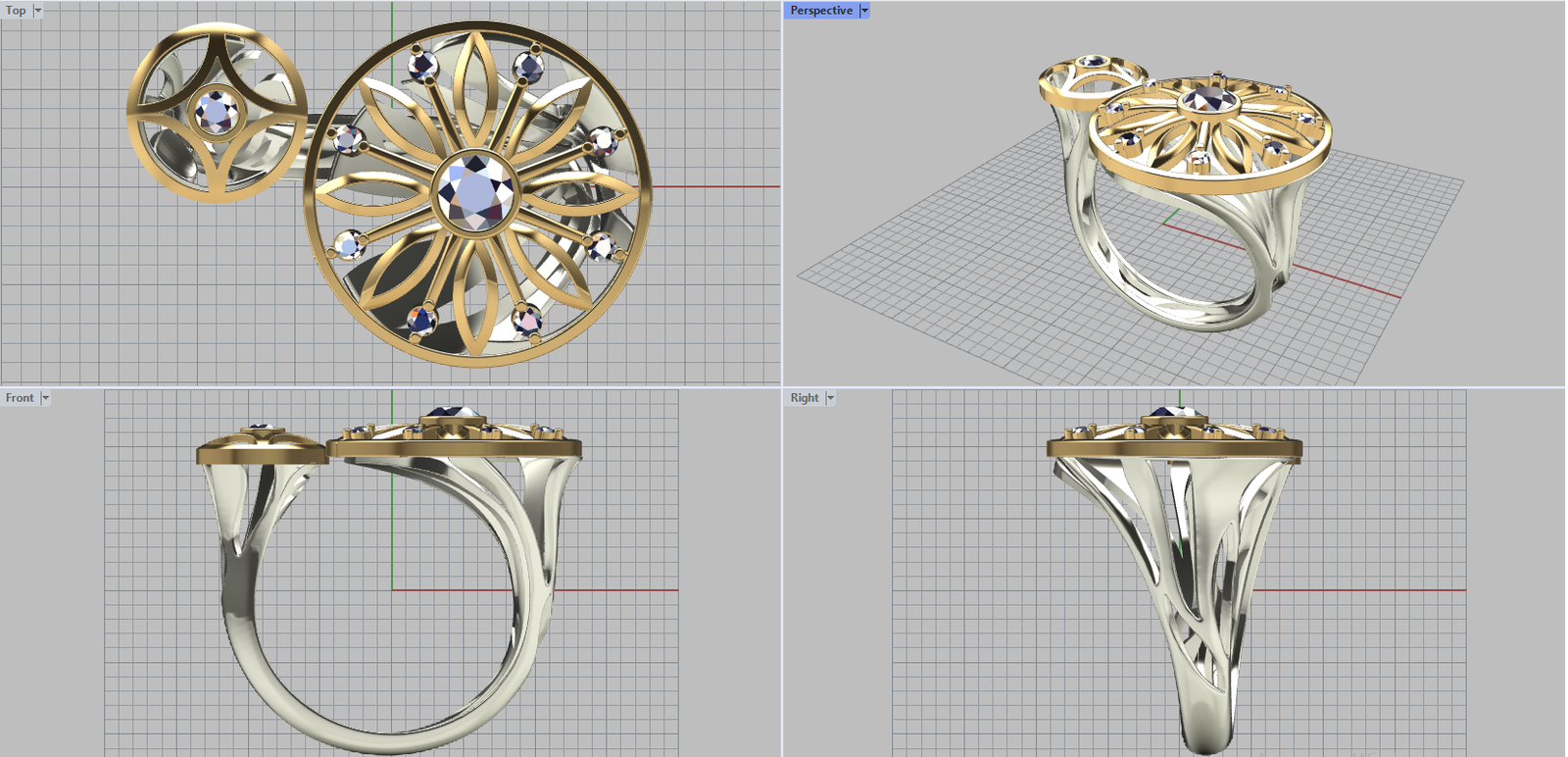Image resolution: width=1568 pixels, height=757 pixels.
Task: Expand the Right viewport menu arrow
Action: pyautogui.click(x=830, y=398)
